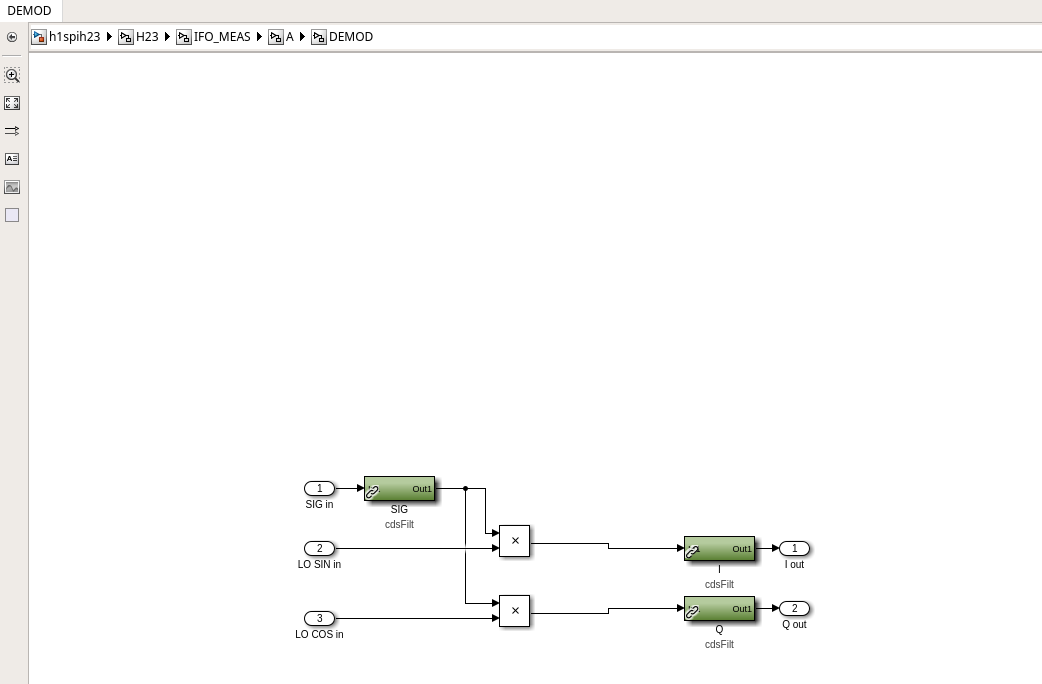This screenshot has height=684, width=1042.
Task: Select the I out output port
Action: pos(794,548)
